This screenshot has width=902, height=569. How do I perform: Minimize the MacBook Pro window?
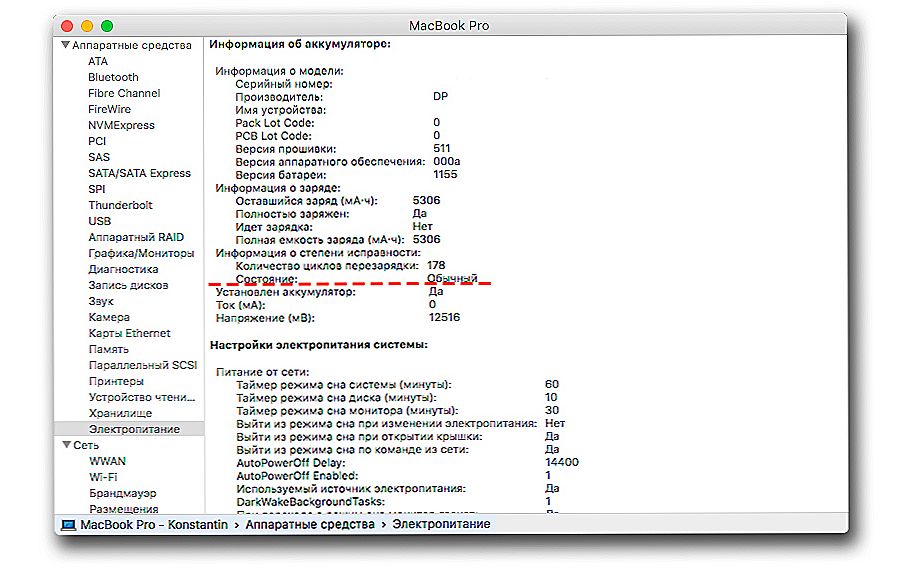click(87, 26)
